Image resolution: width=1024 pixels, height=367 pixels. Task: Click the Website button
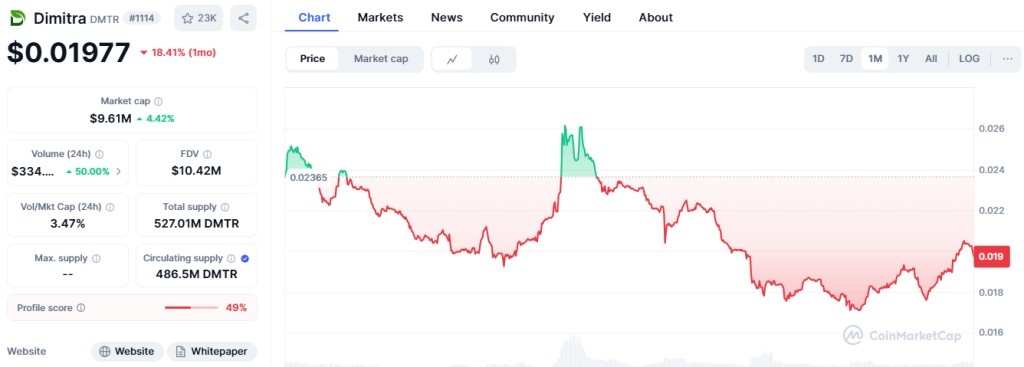tap(127, 351)
